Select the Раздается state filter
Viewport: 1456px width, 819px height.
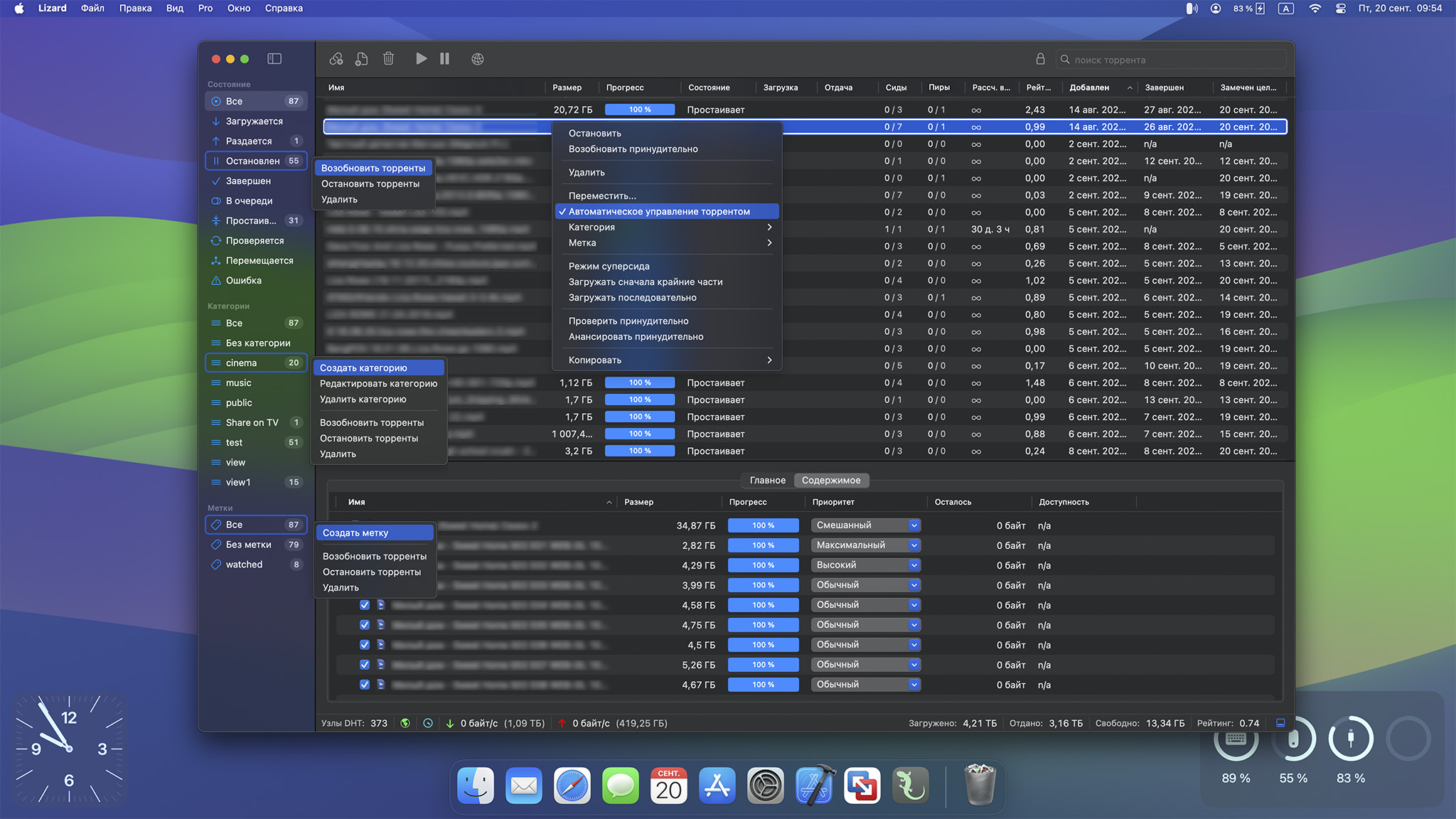(x=256, y=141)
